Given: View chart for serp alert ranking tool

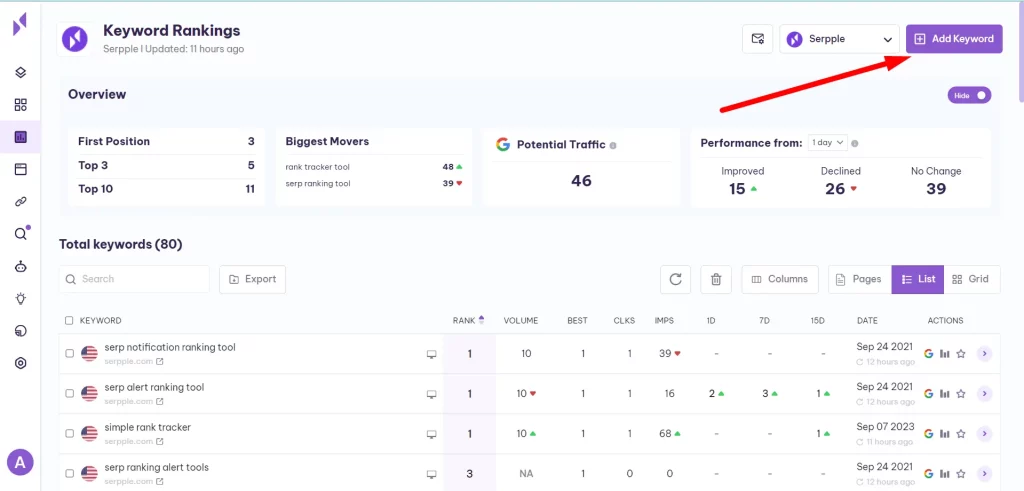Looking at the screenshot, I should pos(944,394).
